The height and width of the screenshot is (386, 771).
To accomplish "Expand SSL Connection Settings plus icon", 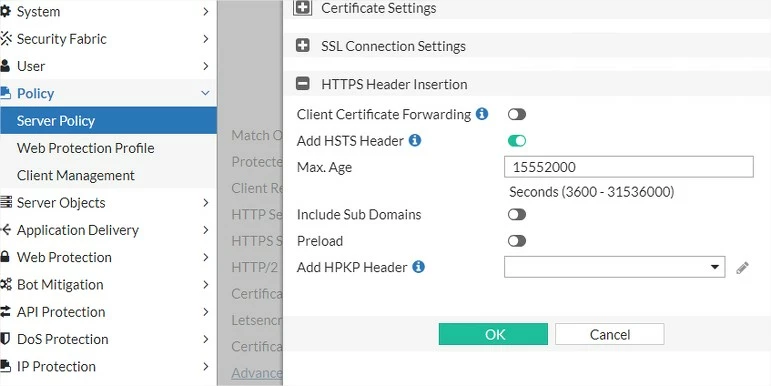I will click(x=303, y=46).
